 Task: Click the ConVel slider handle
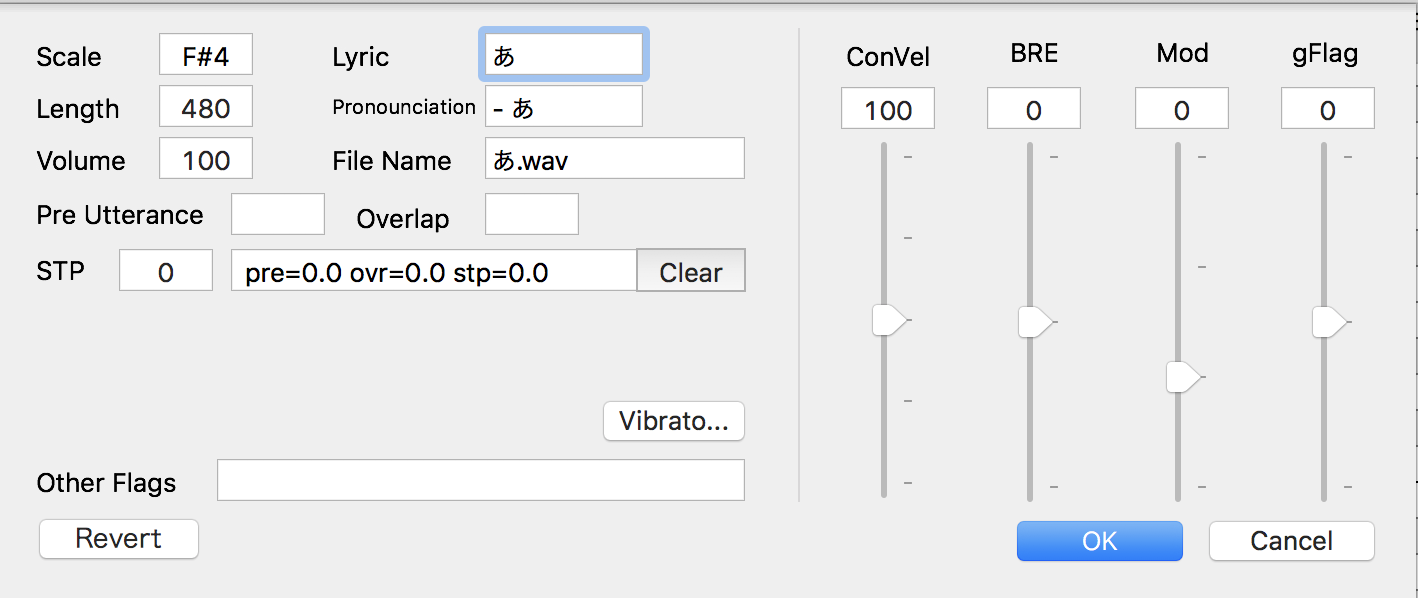[x=887, y=320]
